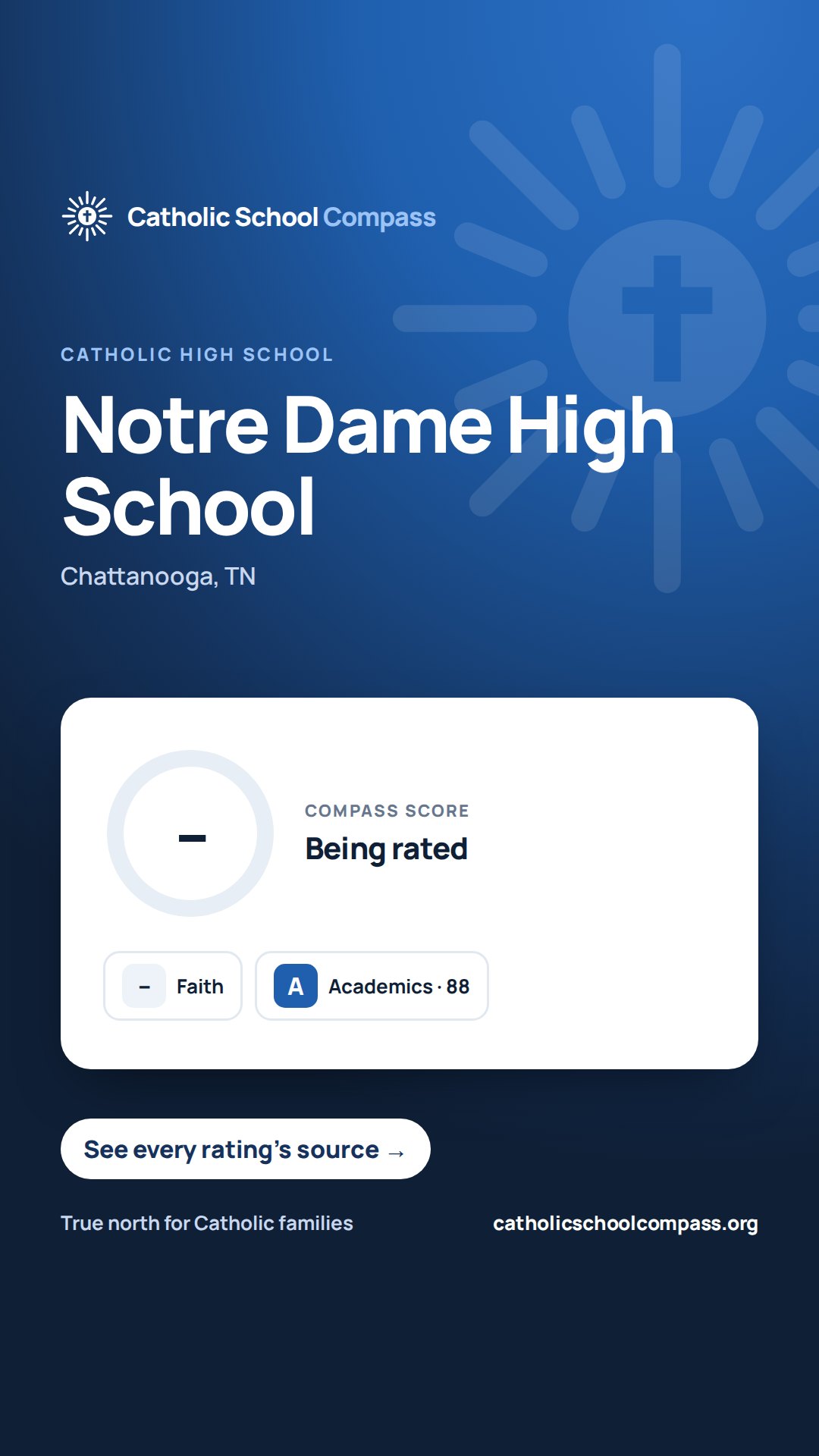The image size is (819, 1456).
Task: Select the Faith rating chip
Action: pos(173,986)
